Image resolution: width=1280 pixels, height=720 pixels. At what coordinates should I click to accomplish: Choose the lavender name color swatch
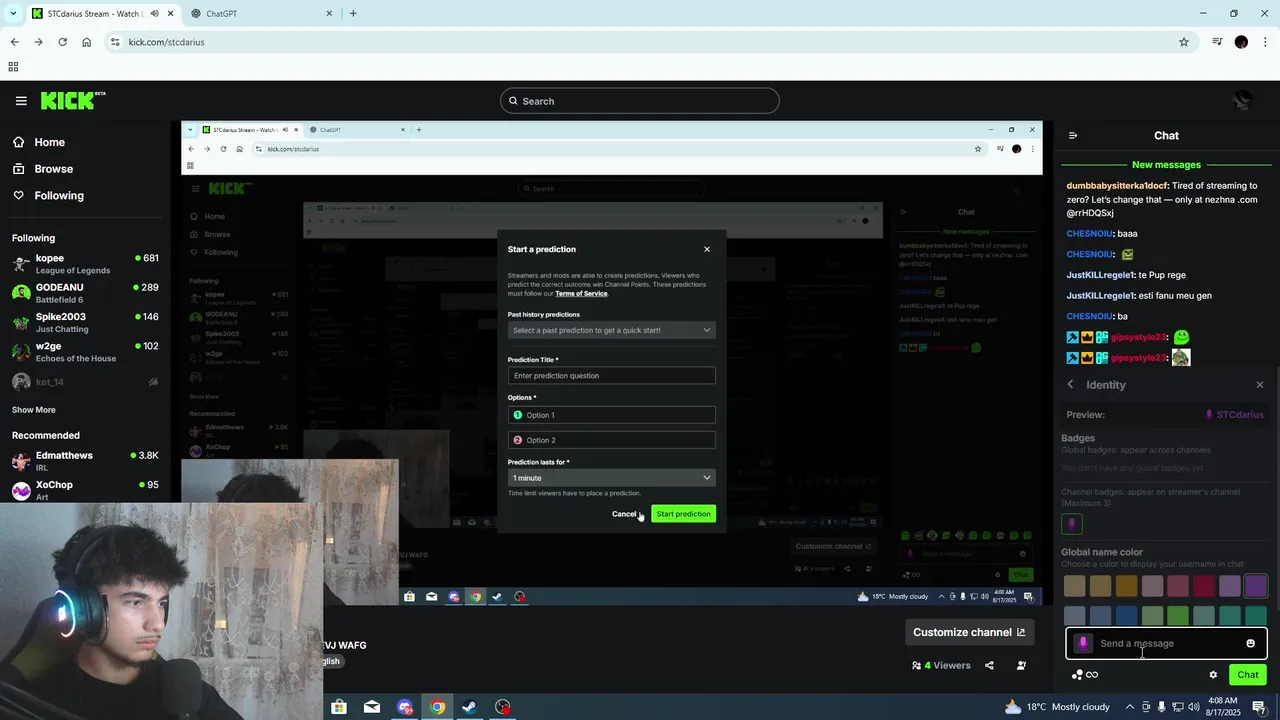(1230, 586)
